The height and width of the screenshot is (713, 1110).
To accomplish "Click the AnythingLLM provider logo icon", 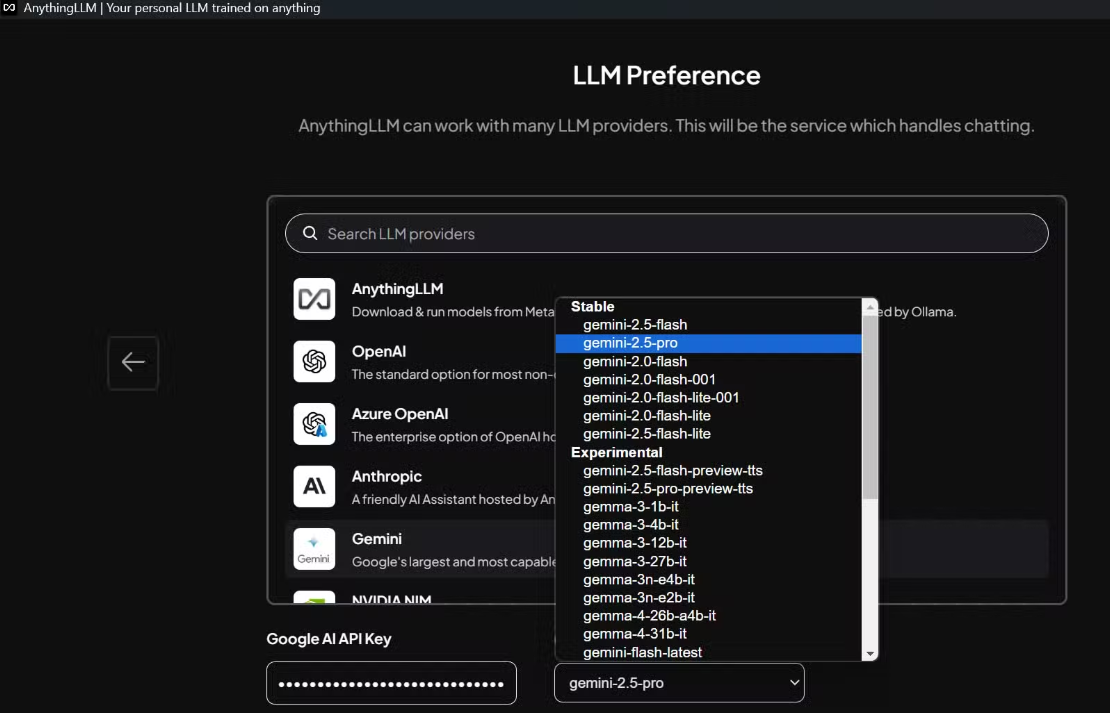I will [x=314, y=299].
